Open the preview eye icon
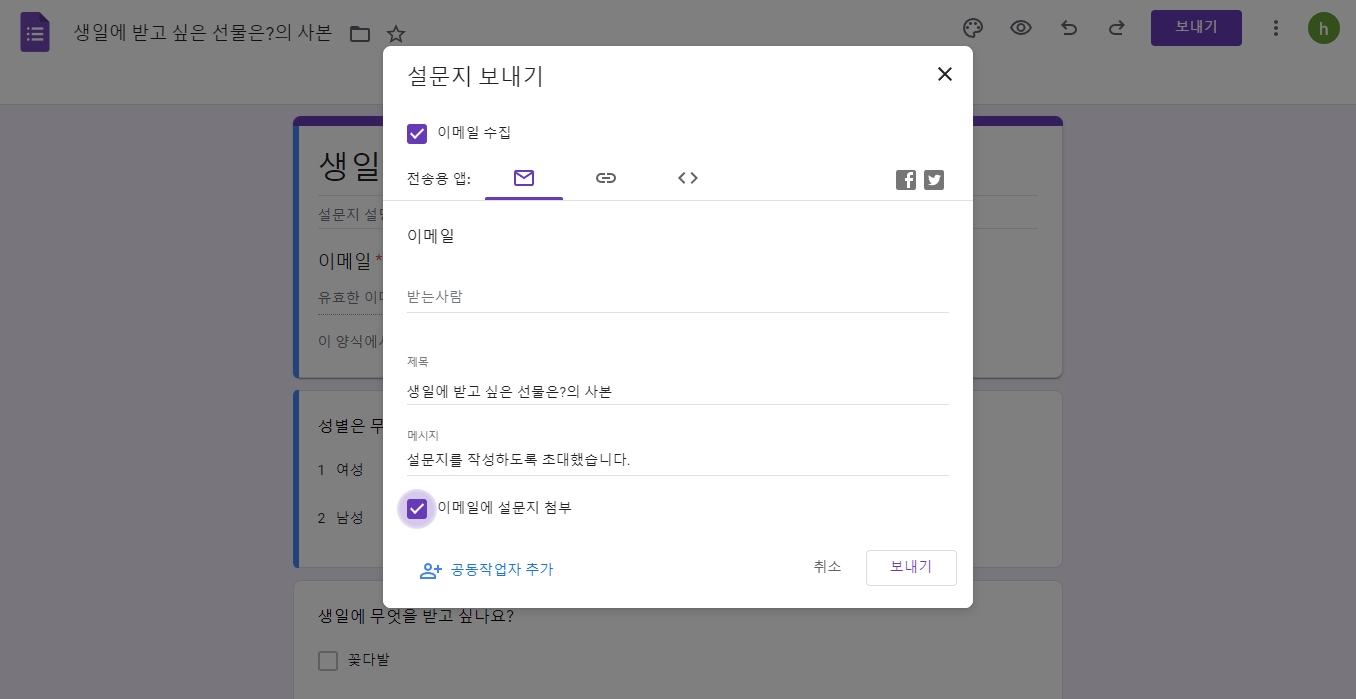Screen dimensions: 1356x699 [1021, 28]
